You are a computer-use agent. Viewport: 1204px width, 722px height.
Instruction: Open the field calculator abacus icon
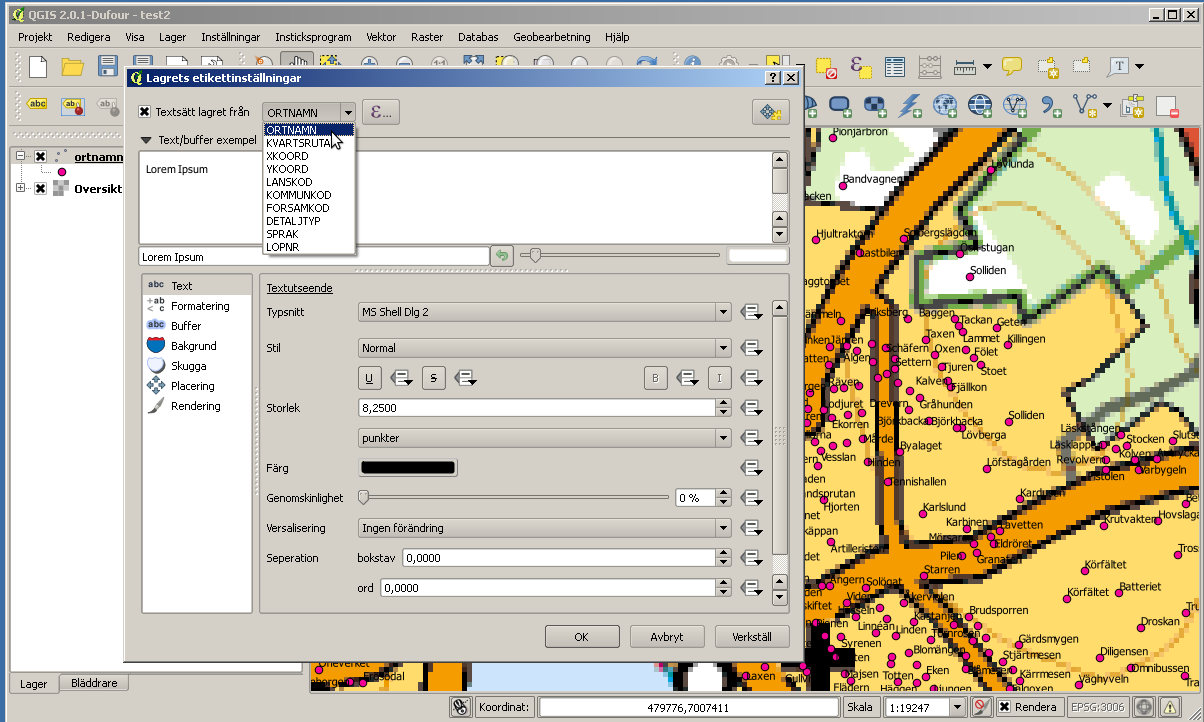point(930,67)
